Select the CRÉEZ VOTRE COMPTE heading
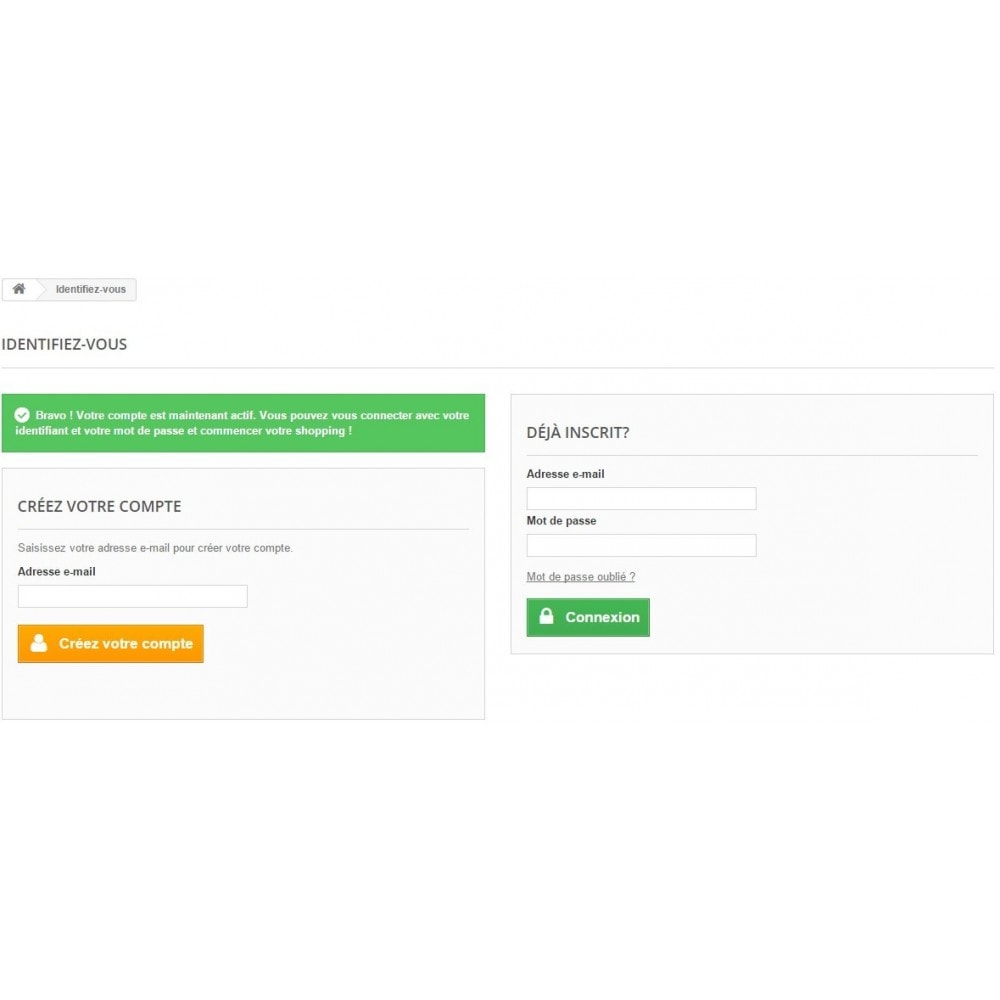 tap(99, 506)
